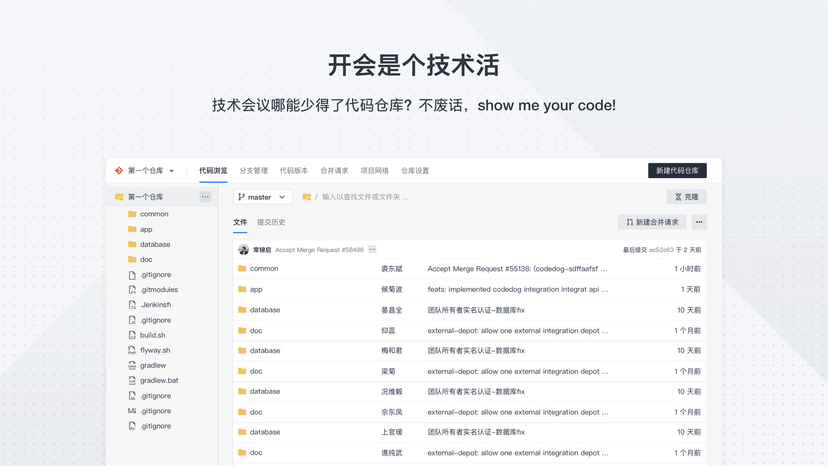This screenshot has height=466, width=828.
Task: Click the 克隆 clone button
Action: 685,197
